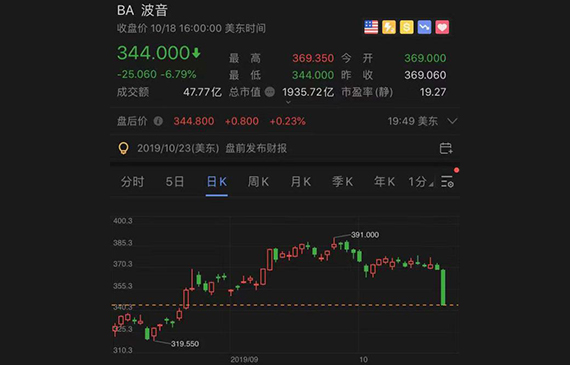Click the 收盘价 10/18 16:00:00 timestamp
The image size is (570, 365).
click(191, 28)
